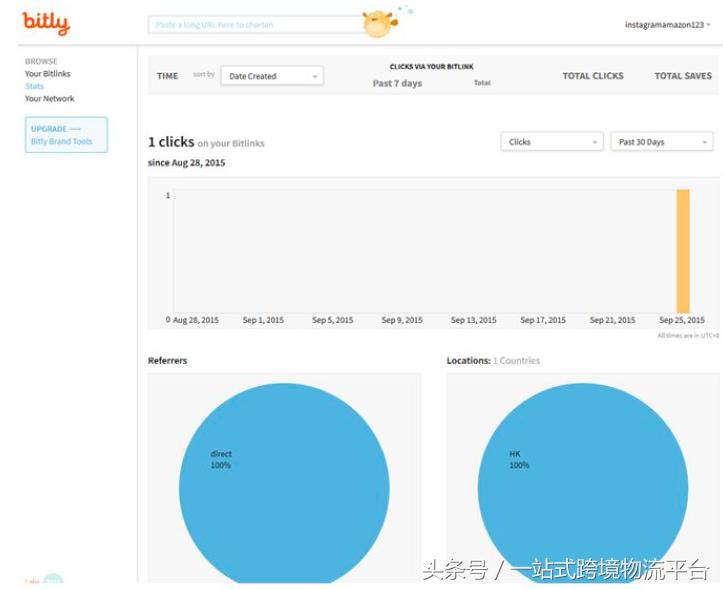Click the orange bar on Sep 25 in chart

click(683, 251)
